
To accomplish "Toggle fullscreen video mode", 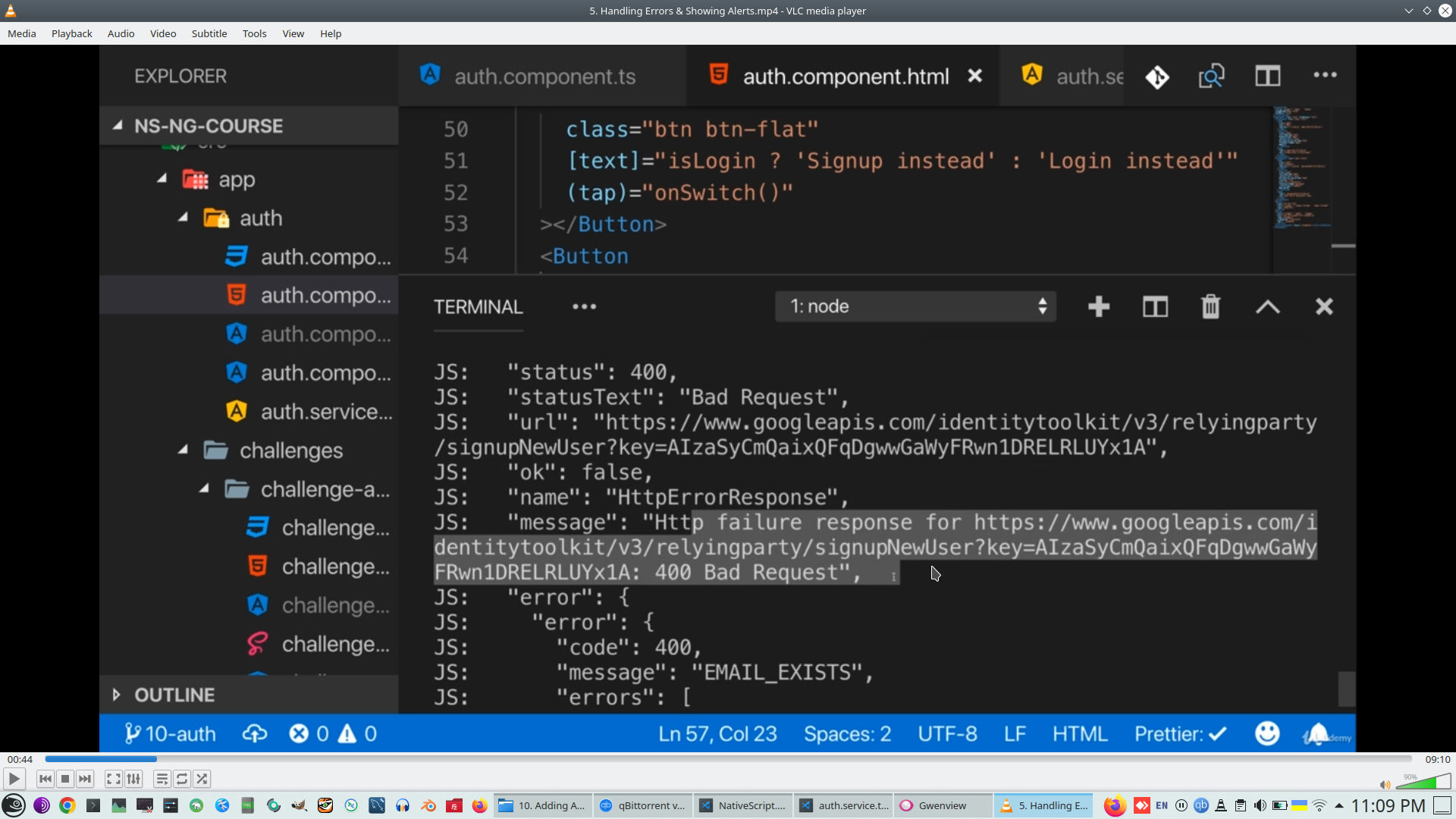I will pos(113,779).
